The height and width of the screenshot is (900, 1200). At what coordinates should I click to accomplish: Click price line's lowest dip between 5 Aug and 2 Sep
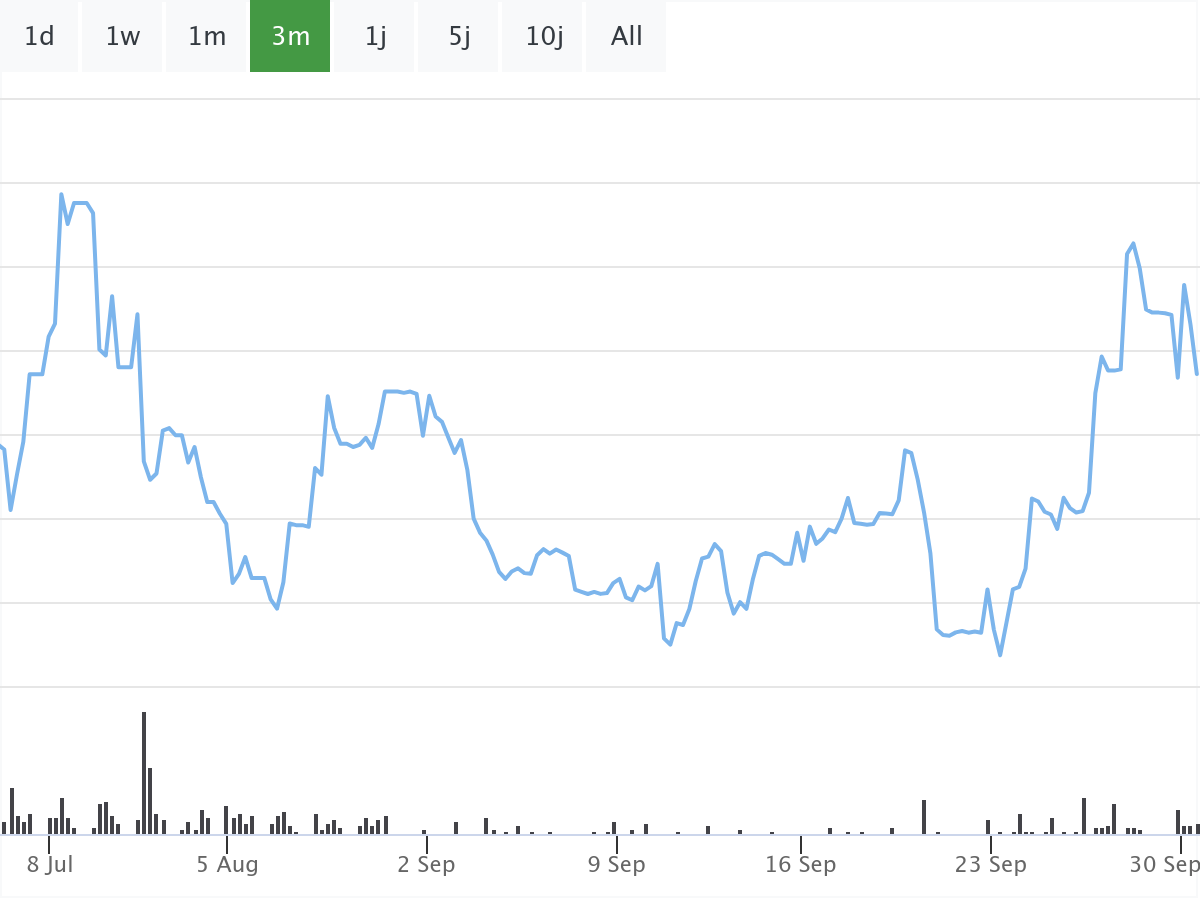[x=277, y=608]
